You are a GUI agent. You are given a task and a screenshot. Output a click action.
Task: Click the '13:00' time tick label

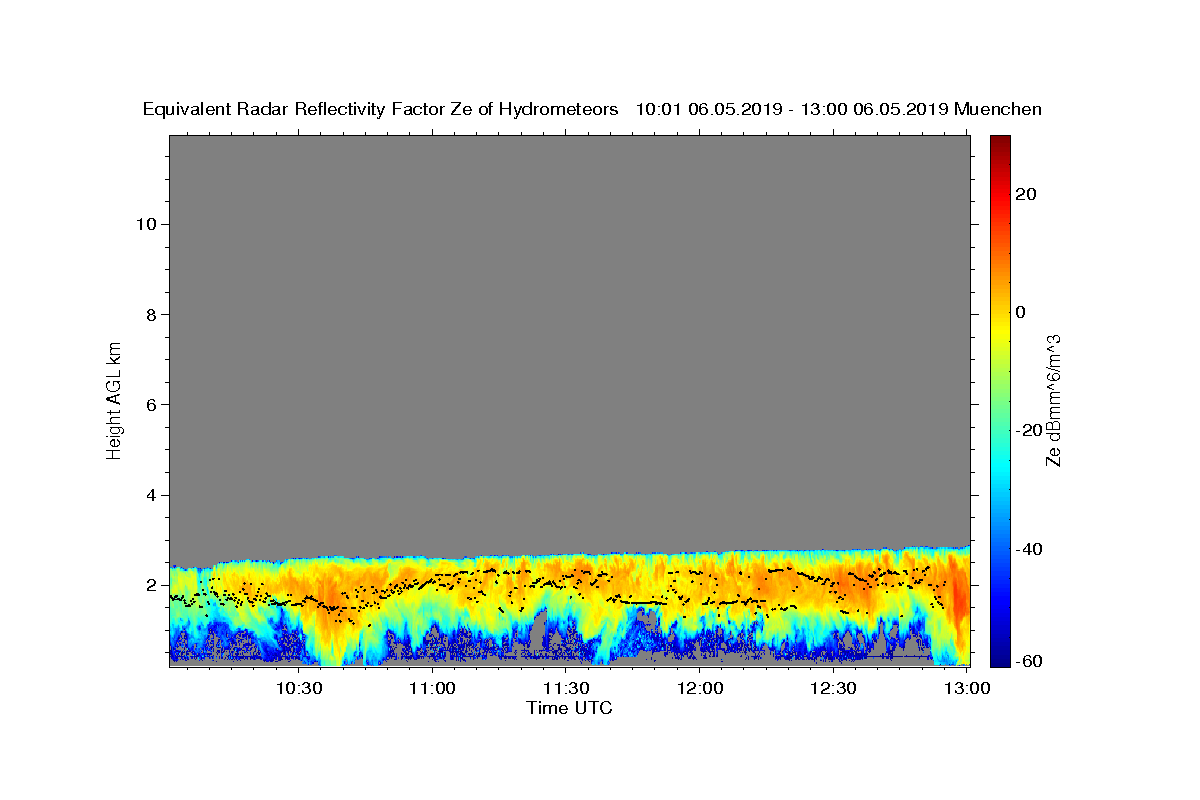tap(968, 688)
